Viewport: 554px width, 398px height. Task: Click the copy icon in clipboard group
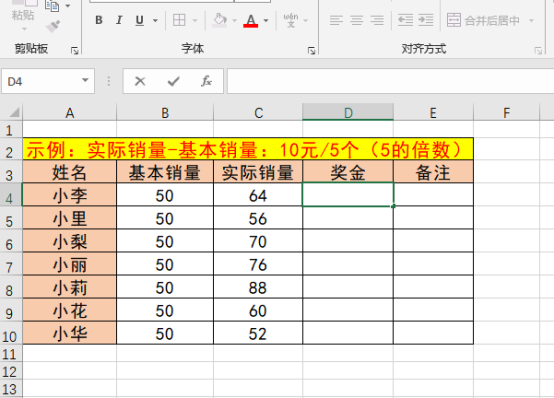(52, 6)
